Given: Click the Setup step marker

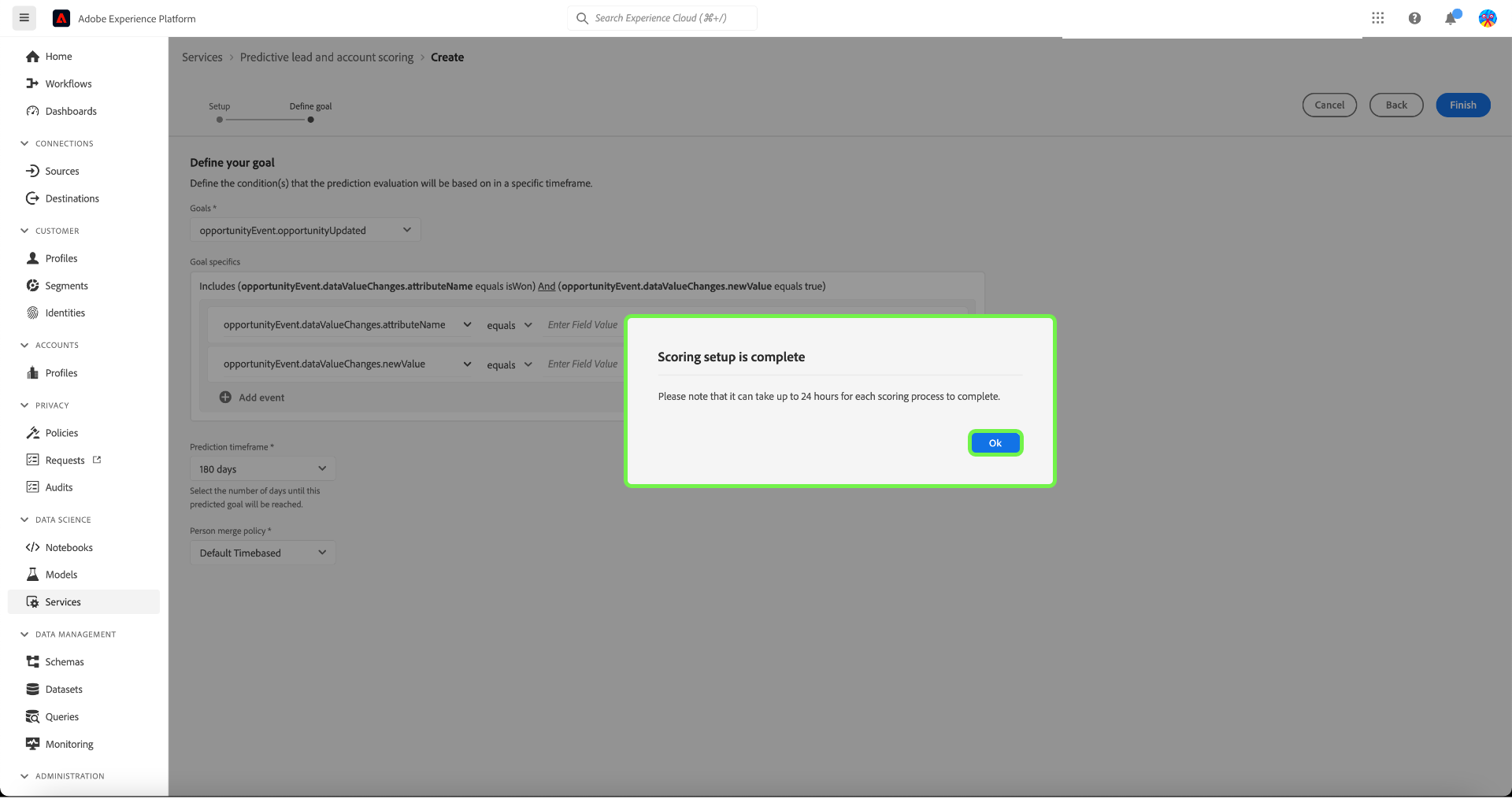Looking at the screenshot, I should pos(220,120).
